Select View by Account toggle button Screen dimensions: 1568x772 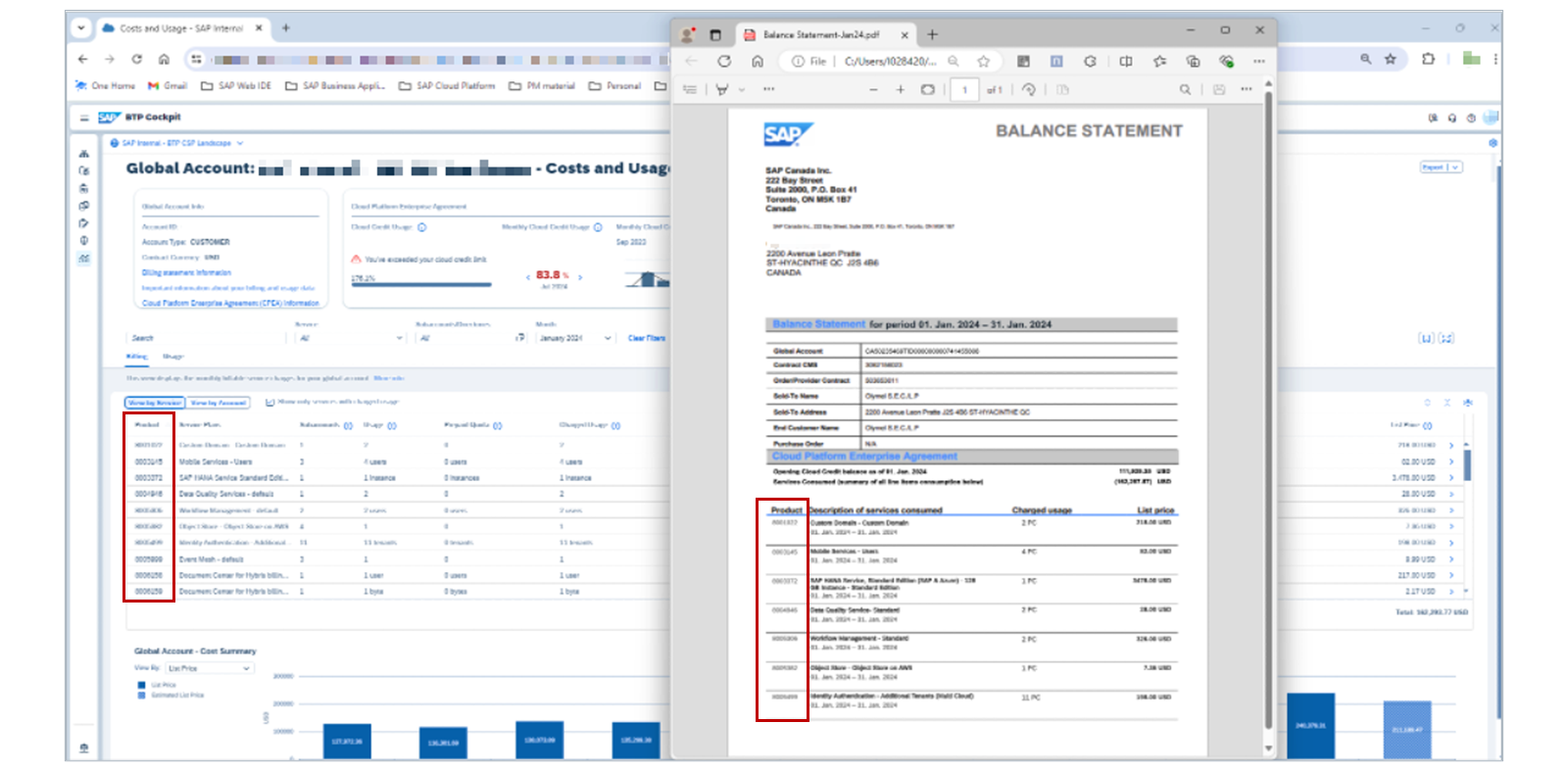click(x=219, y=403)
